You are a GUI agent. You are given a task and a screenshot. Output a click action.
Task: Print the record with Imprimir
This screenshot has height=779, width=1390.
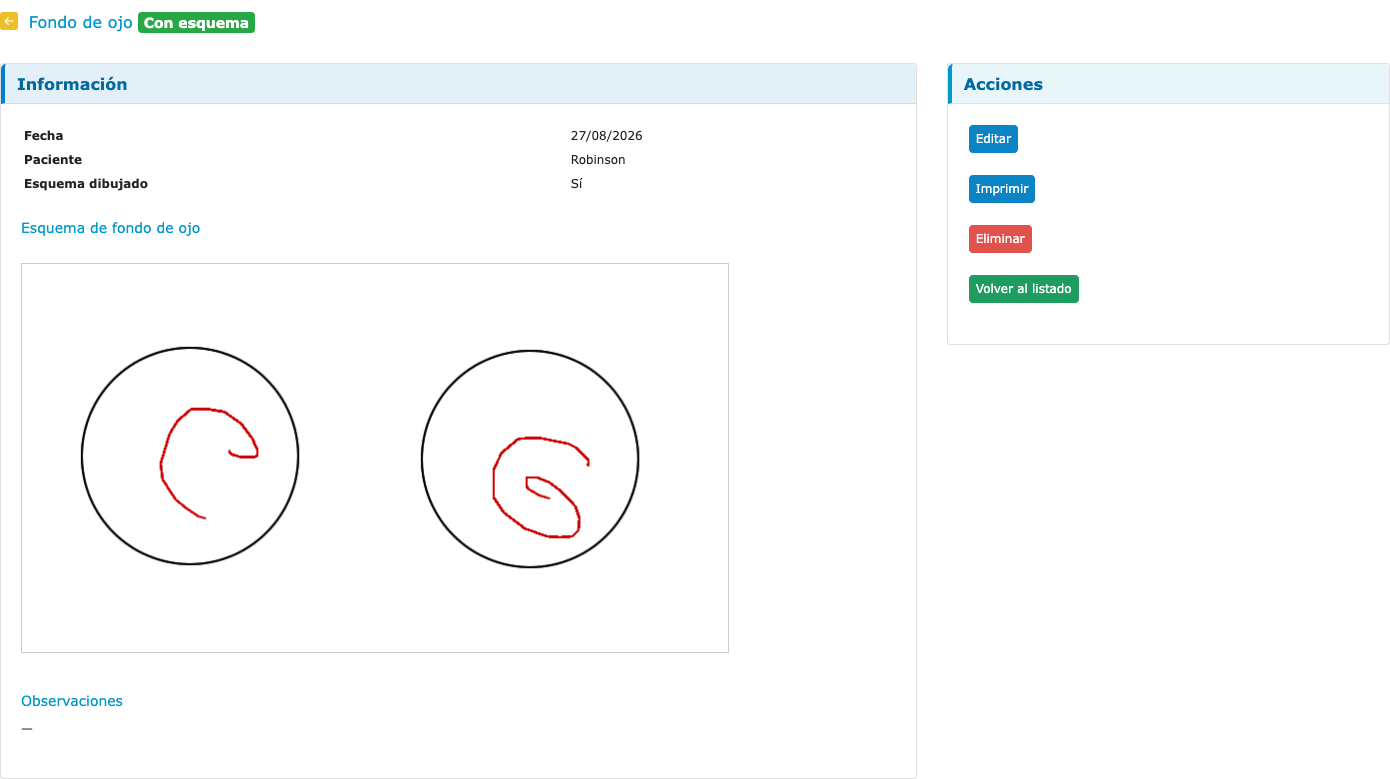pyautogui.click(x=1002, y=189)
